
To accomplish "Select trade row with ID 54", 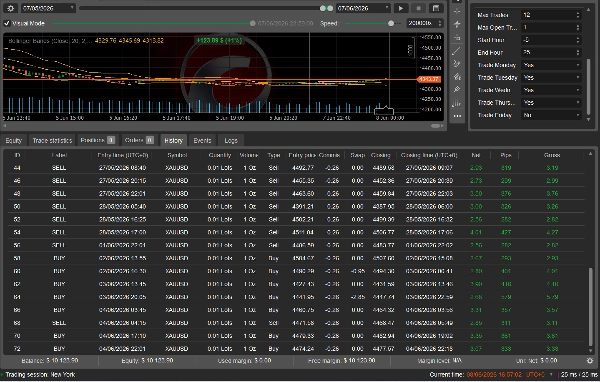I will [x=296, y=232].
